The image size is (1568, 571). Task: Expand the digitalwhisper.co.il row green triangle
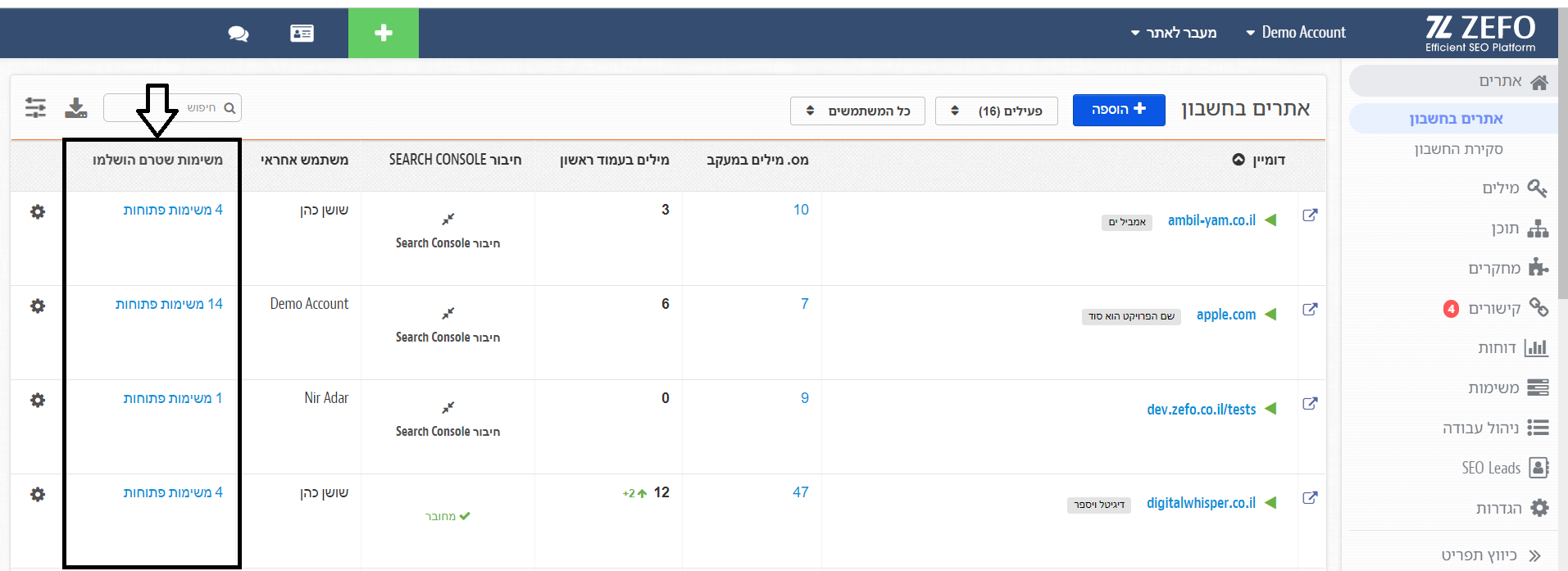[x=1270, y=502]
